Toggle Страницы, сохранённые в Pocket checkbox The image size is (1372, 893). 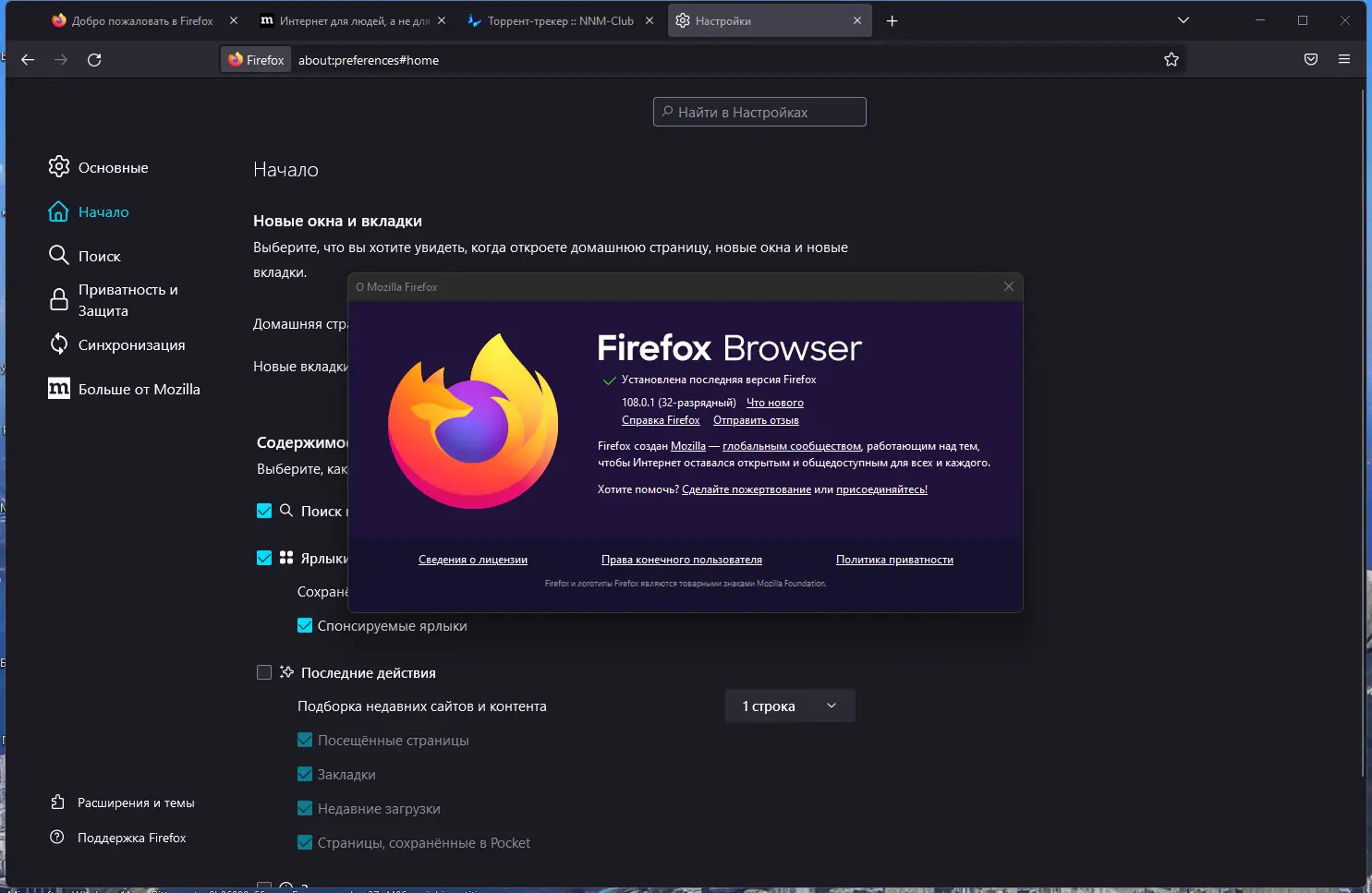pyautogui.click(x=305, y=842)
